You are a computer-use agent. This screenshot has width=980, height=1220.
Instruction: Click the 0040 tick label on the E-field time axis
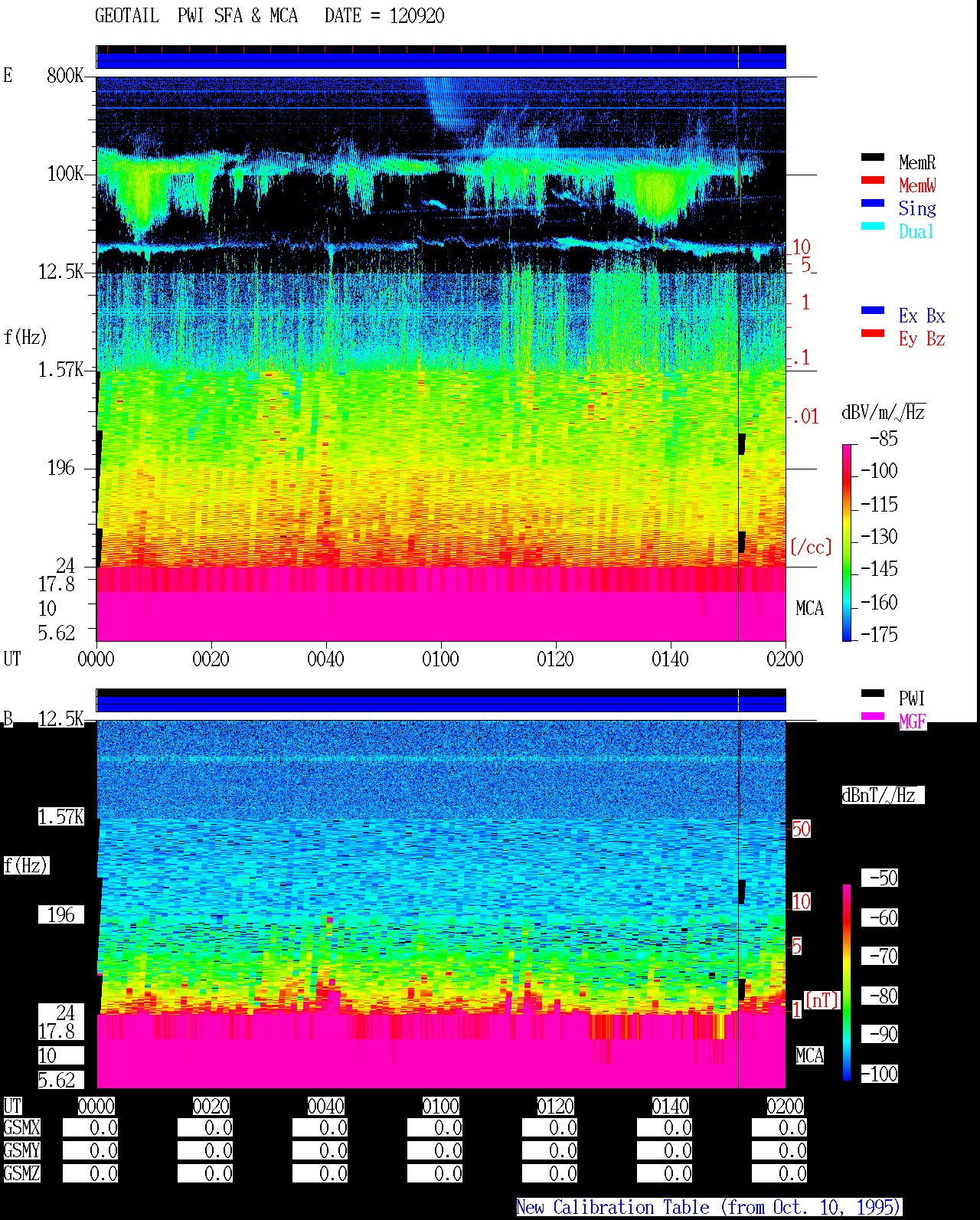click(325, 659)
